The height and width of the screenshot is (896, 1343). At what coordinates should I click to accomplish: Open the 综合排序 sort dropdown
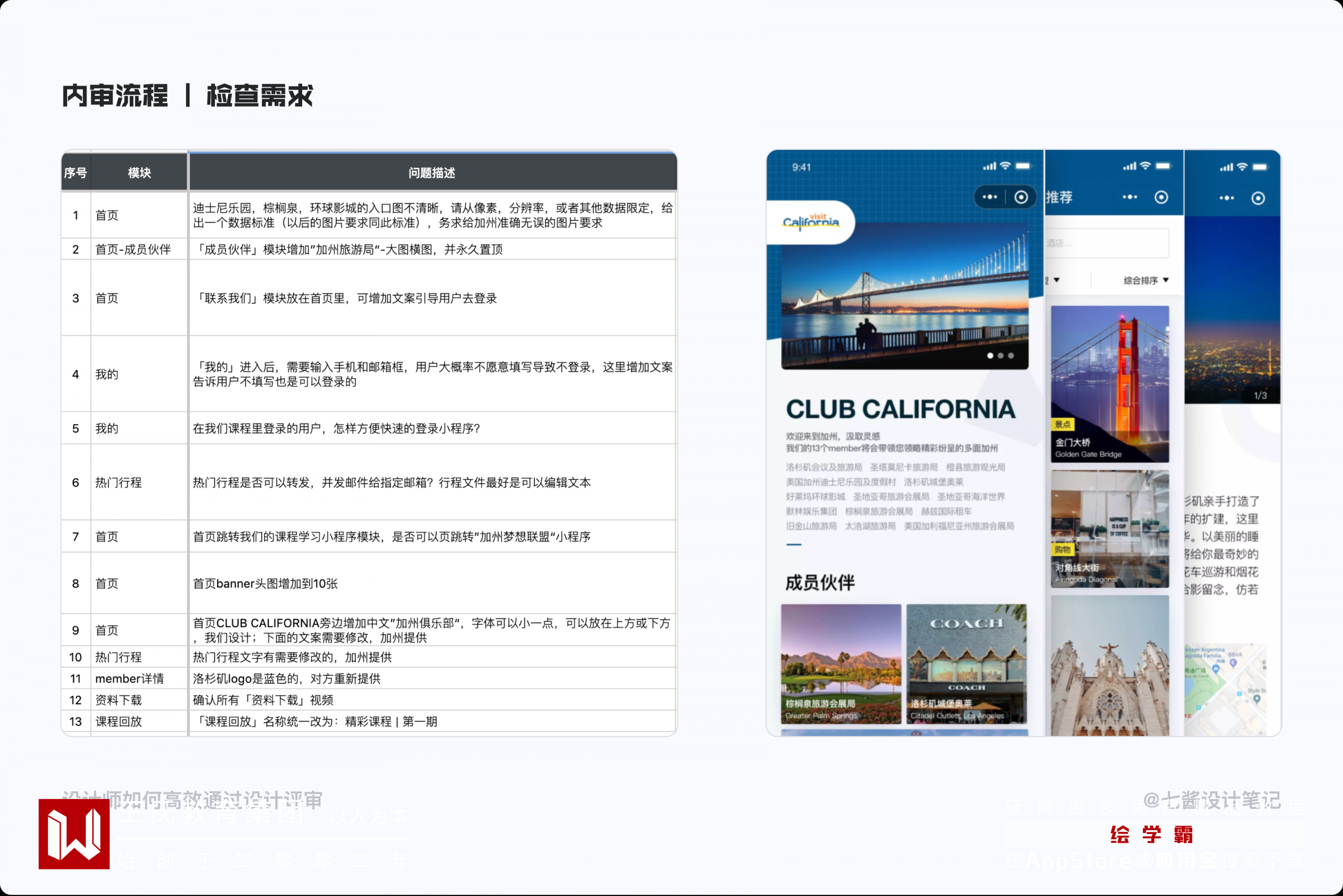(1145, 280)
